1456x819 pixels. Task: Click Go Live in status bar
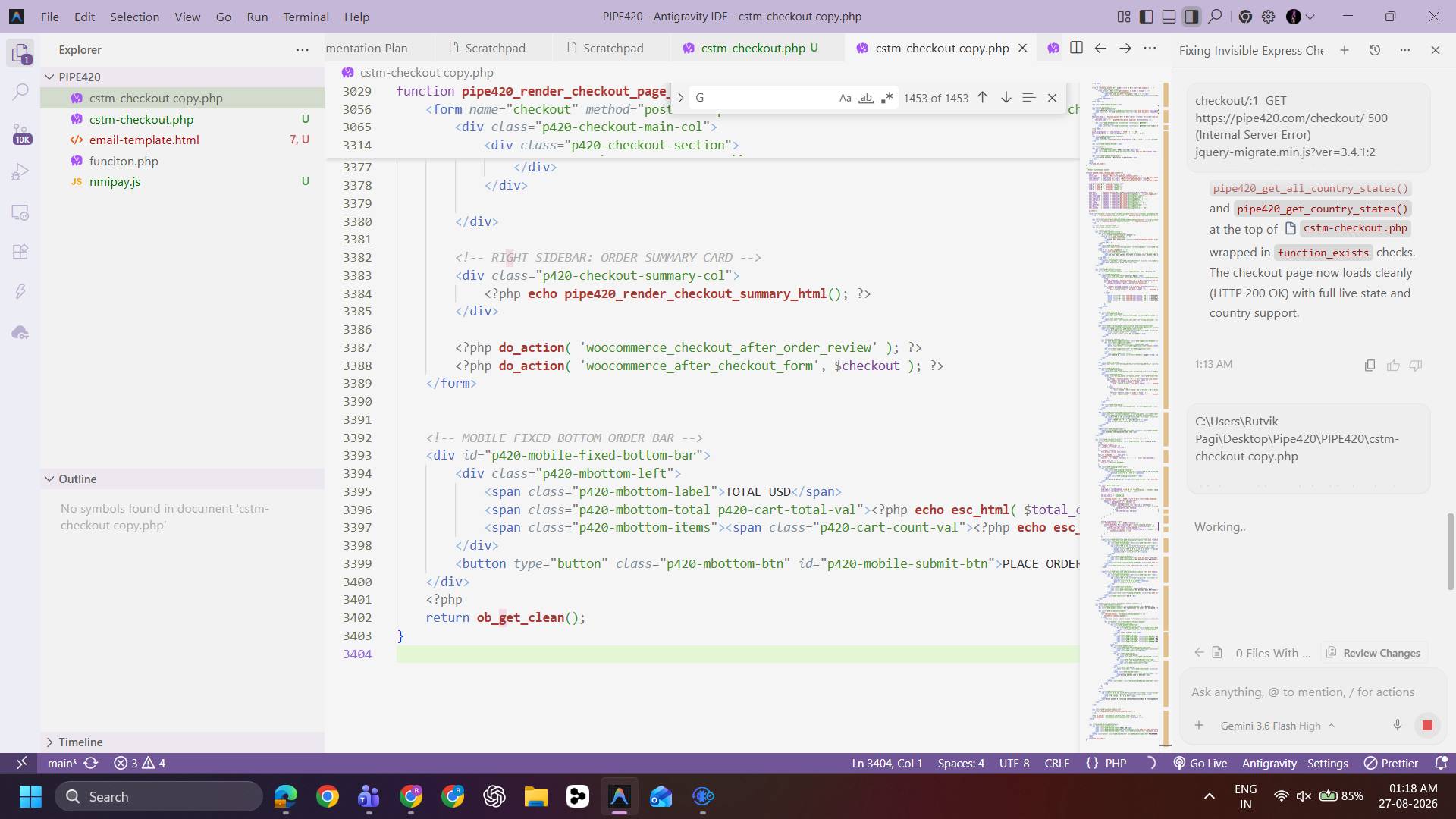click(x=1200, y=763)
